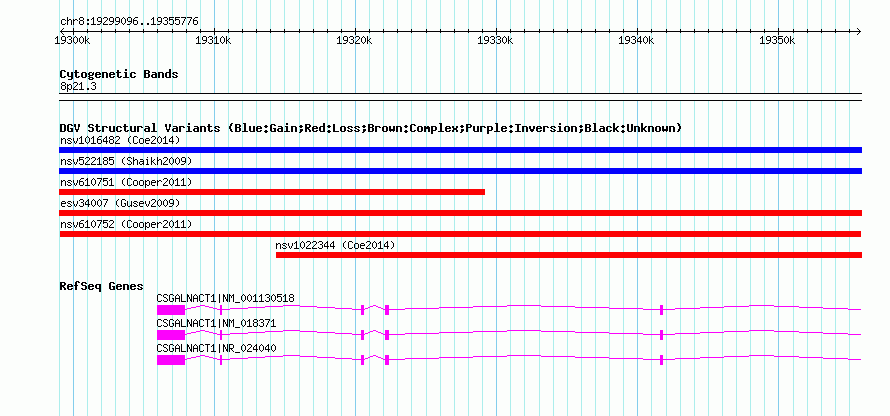
Task: Click the 19340k ruler label
Action: [636, 40]
